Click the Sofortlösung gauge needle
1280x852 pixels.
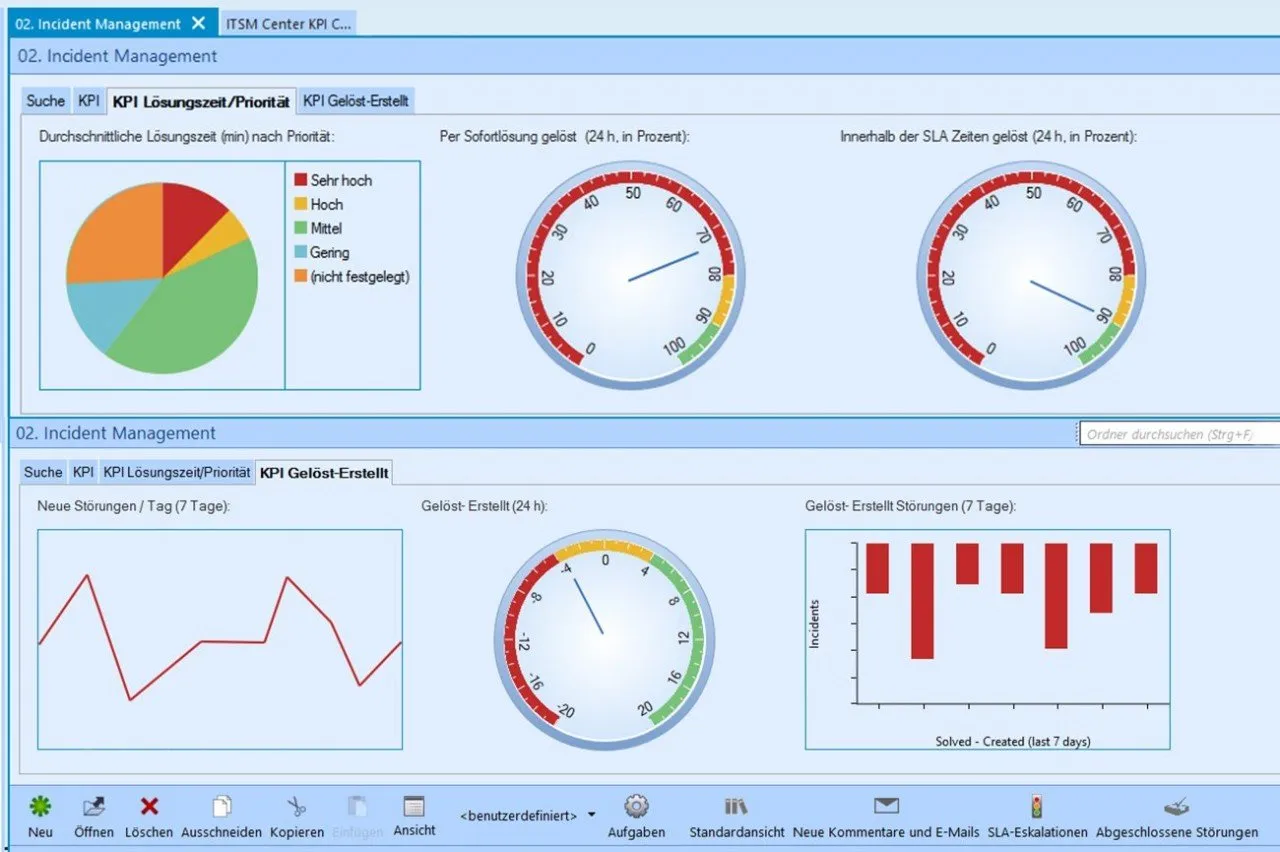tap(664, 266)
